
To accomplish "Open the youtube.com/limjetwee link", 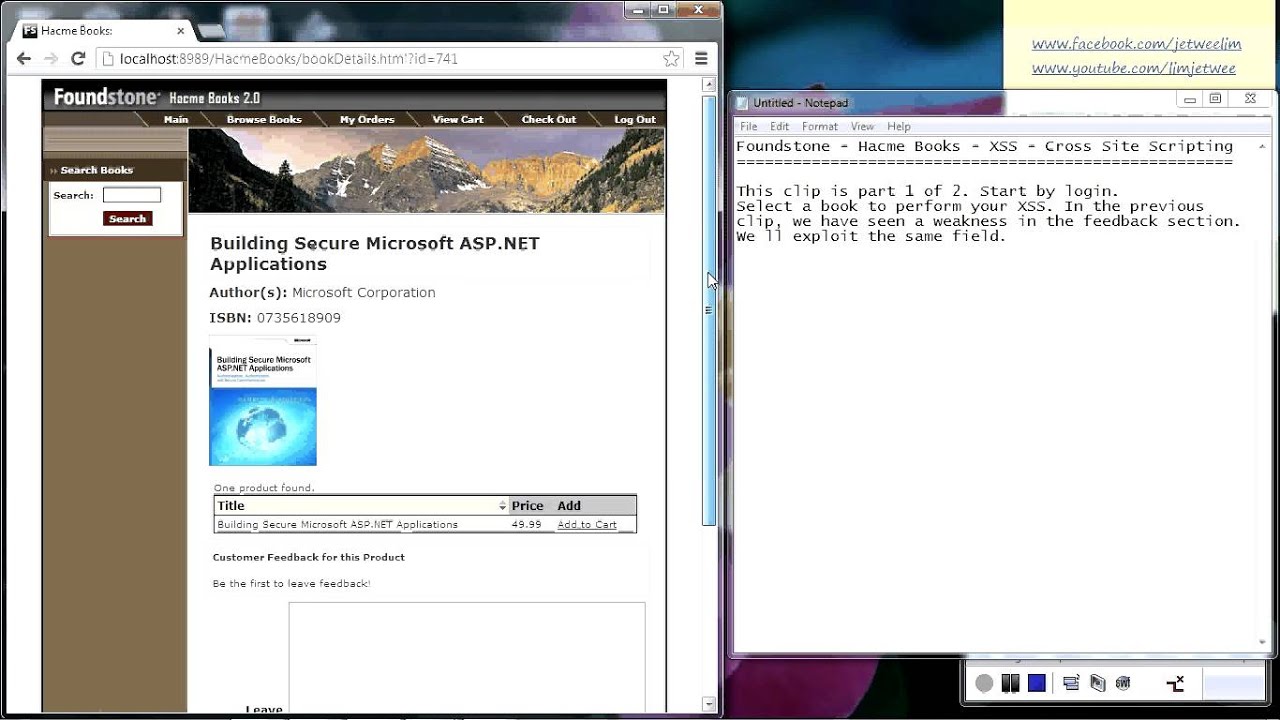I will [1133, 68].
